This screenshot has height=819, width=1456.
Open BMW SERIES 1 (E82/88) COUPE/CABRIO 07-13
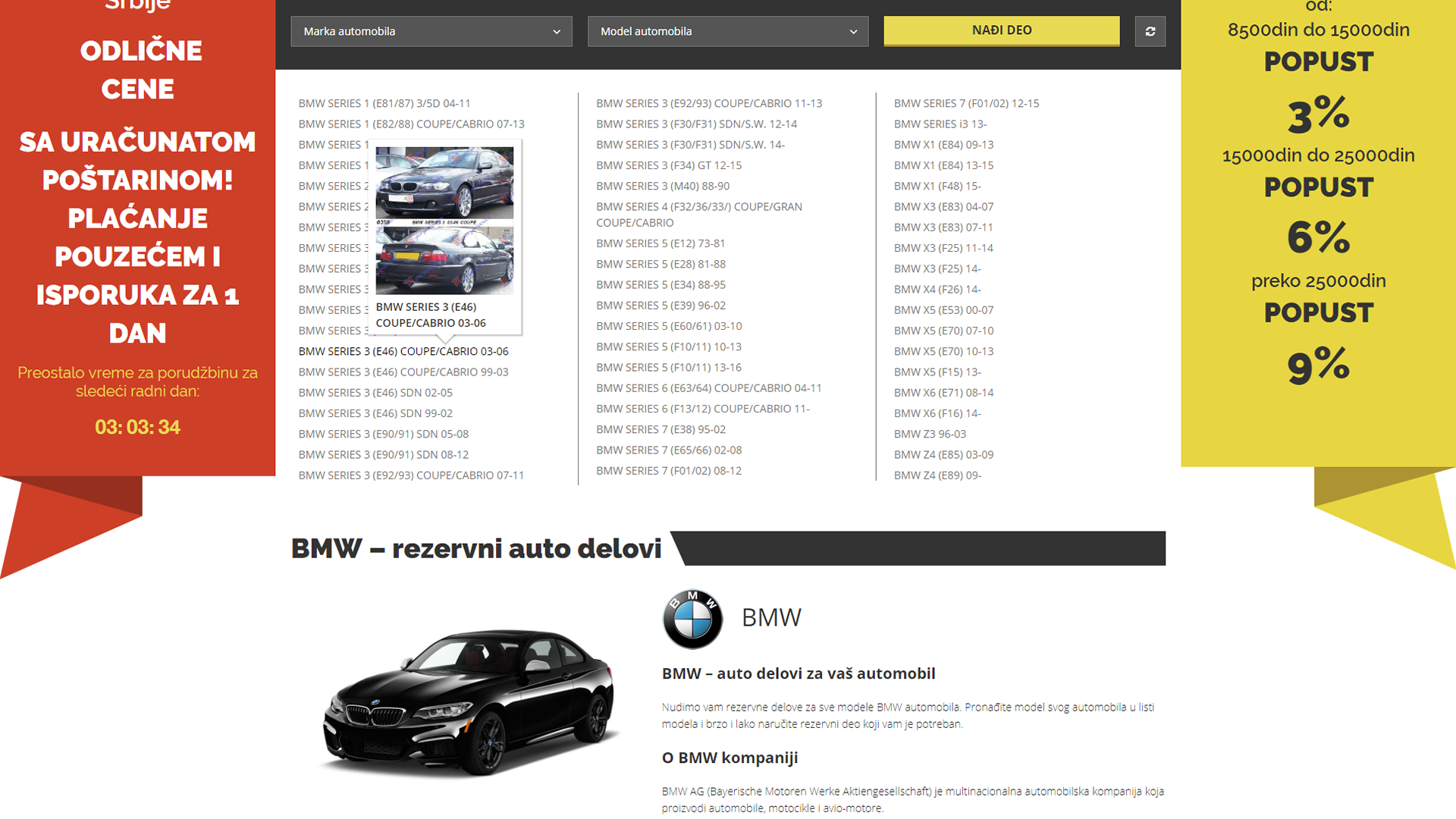411,124
